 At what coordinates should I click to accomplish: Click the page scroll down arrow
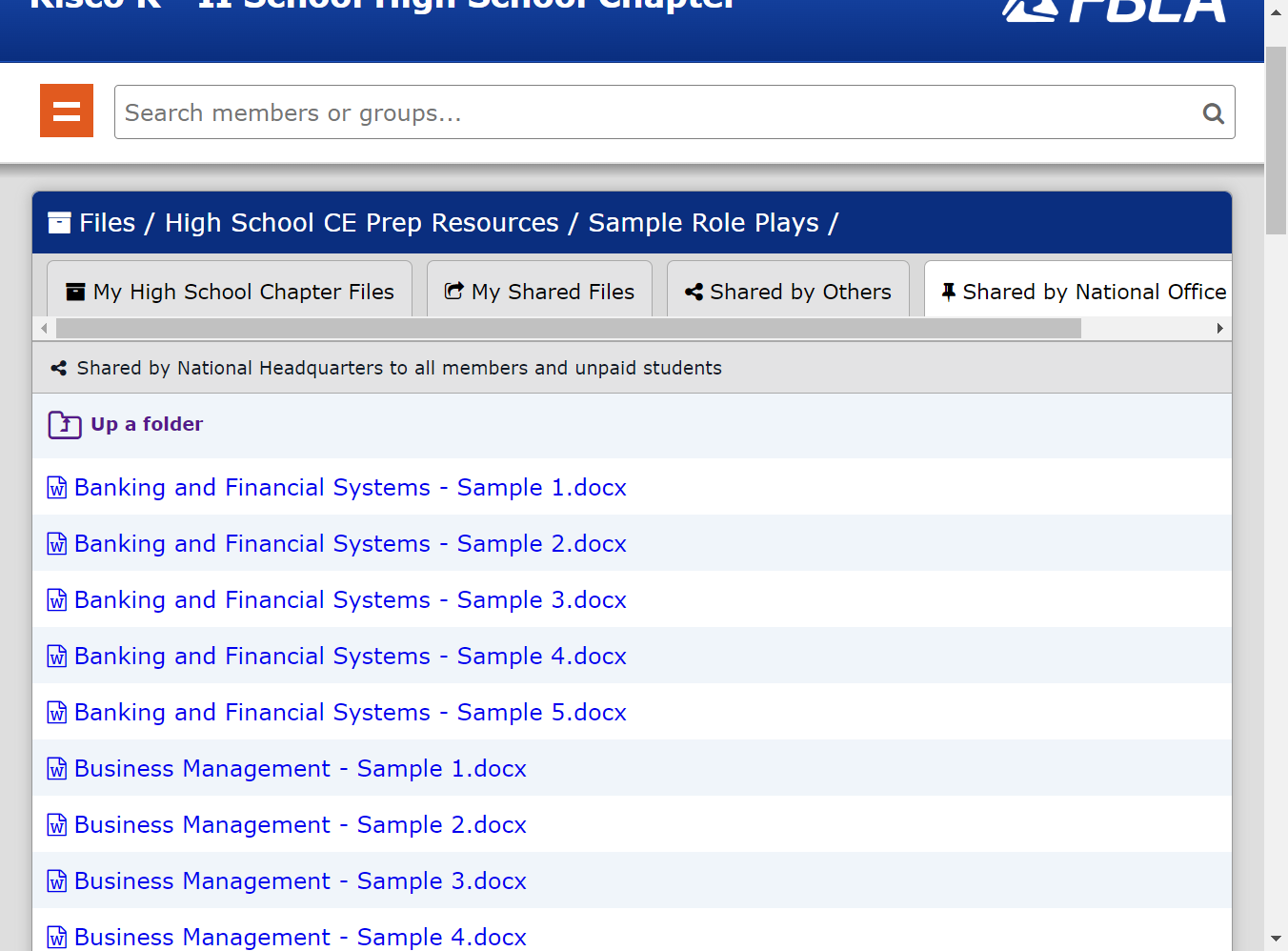[x=1276, y=939]
